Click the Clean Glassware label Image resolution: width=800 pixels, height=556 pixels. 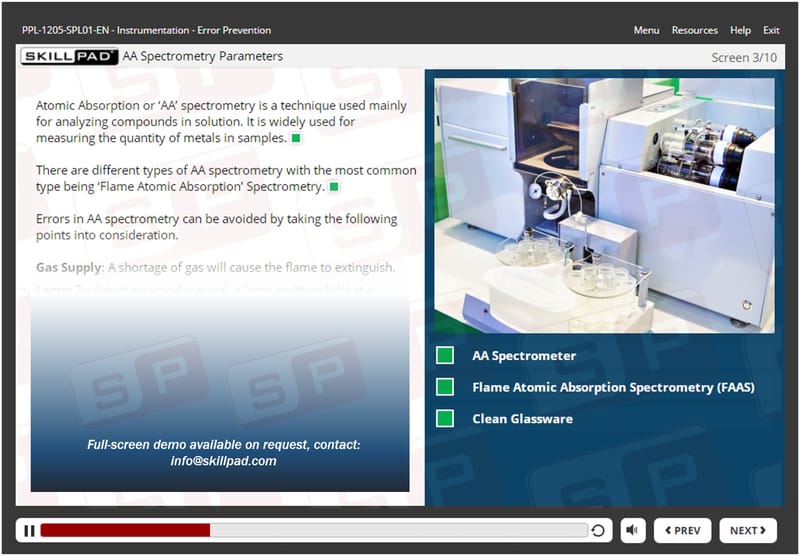pyautogui.click(x=522, y=419)
